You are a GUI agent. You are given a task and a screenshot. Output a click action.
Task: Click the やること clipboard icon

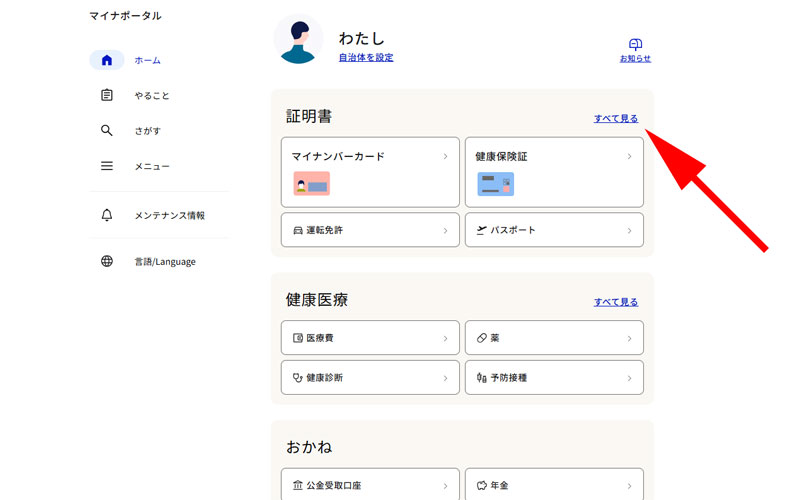[107, 95]
